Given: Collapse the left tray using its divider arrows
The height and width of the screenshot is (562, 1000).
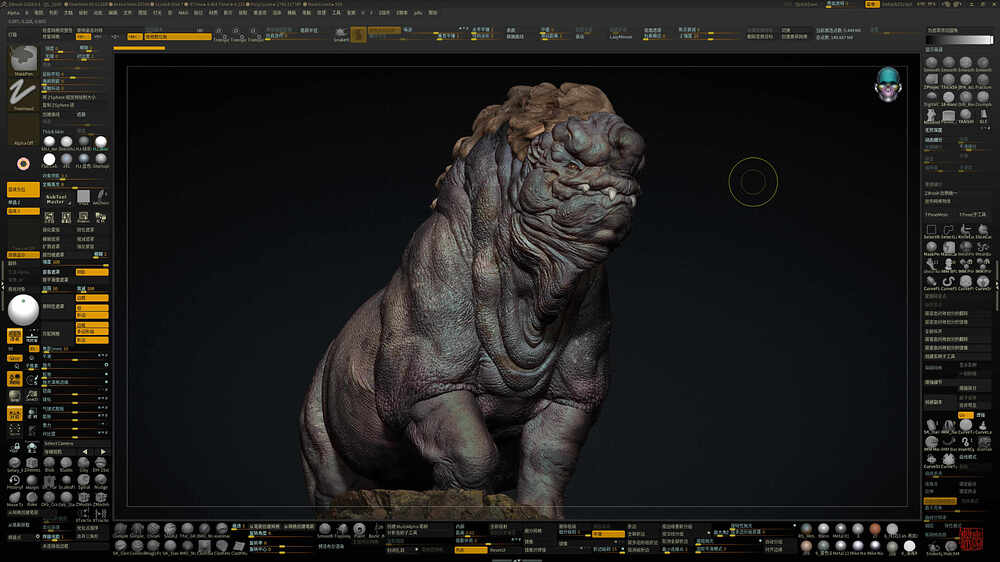Looking at the screenshot, I should point(3,286).
